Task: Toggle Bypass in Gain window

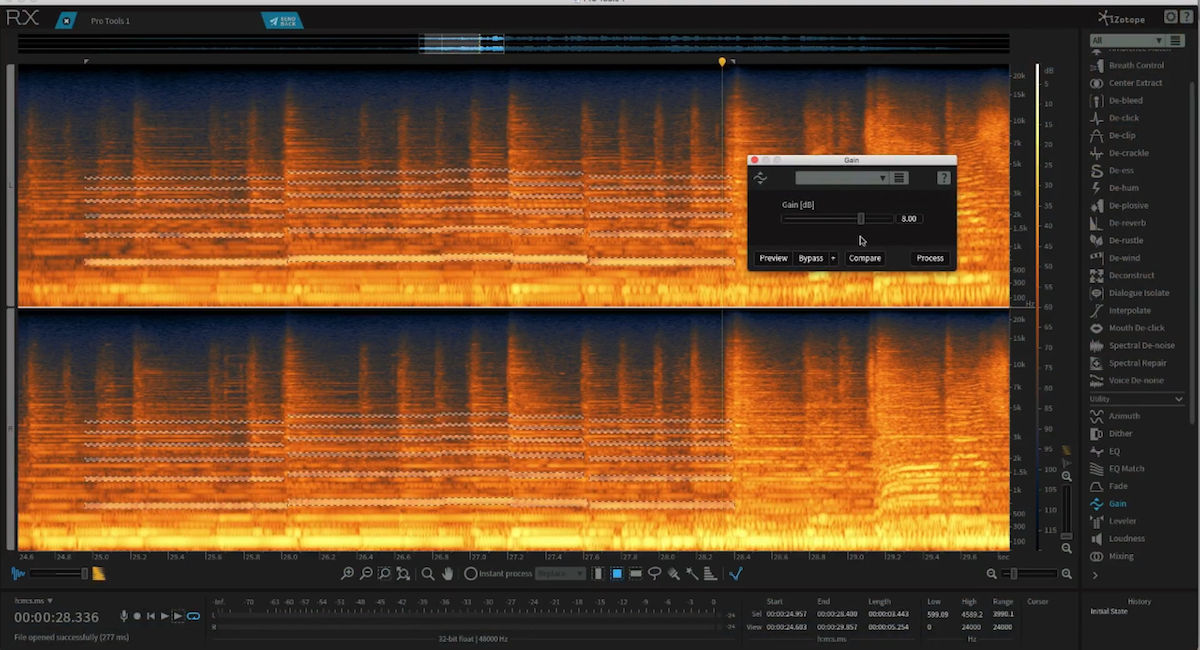Action: (x=810, y=258)
